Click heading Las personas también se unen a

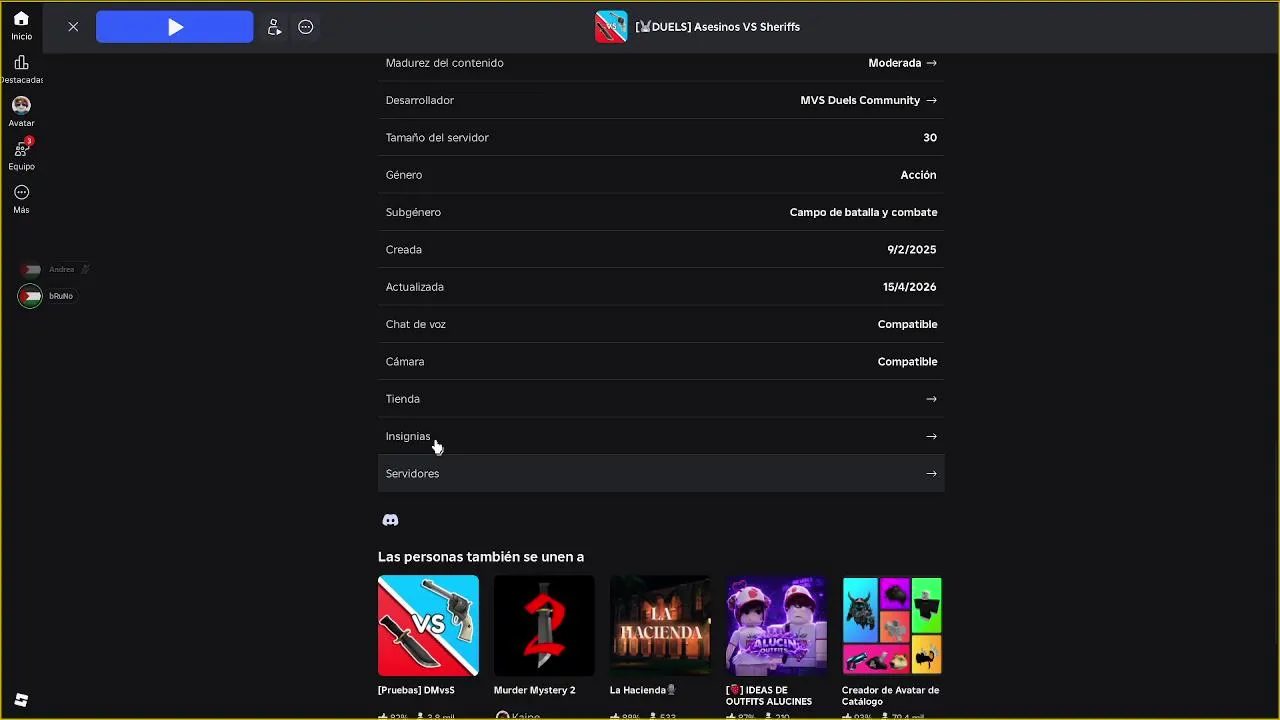pos(481,557)
